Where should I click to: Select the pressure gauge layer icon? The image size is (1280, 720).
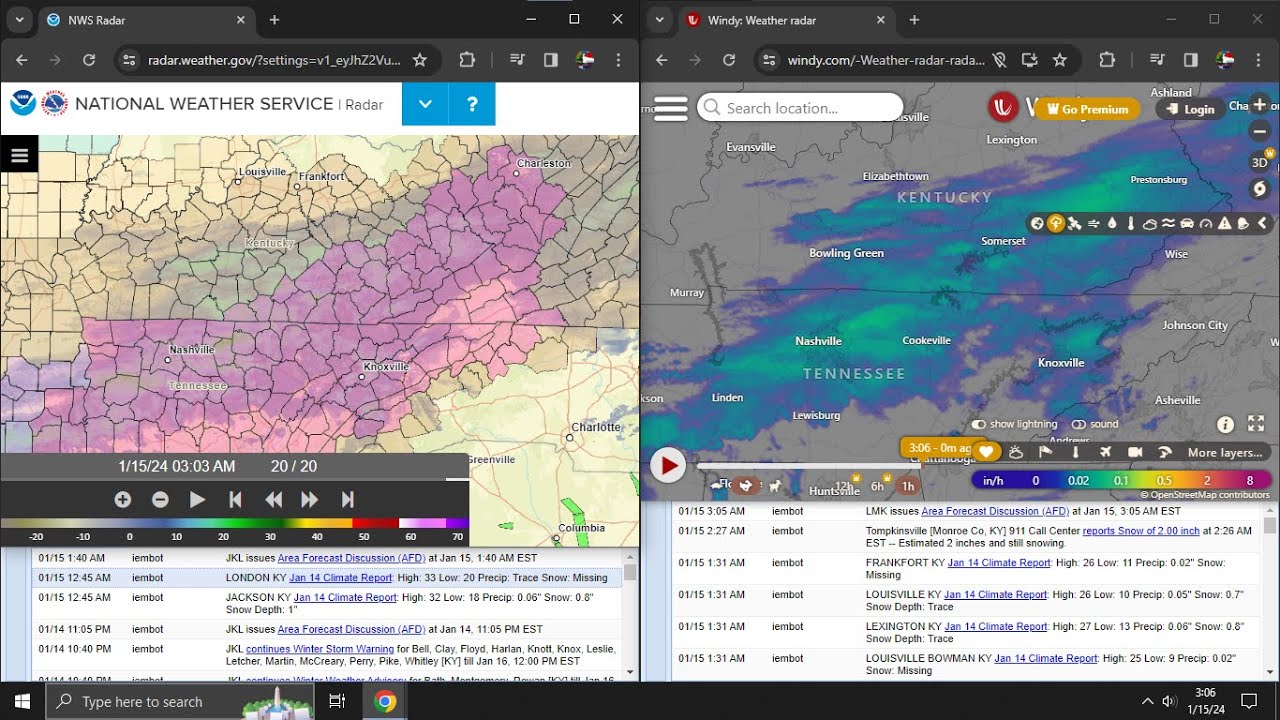(1206, 224)
